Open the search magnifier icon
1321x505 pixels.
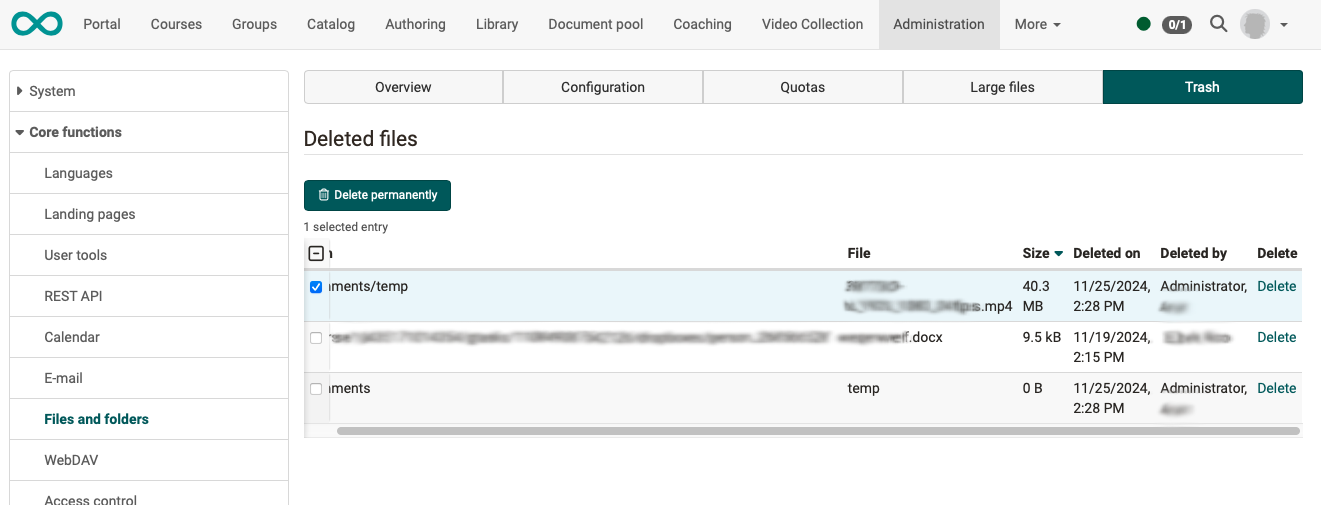pos(1218,24)
